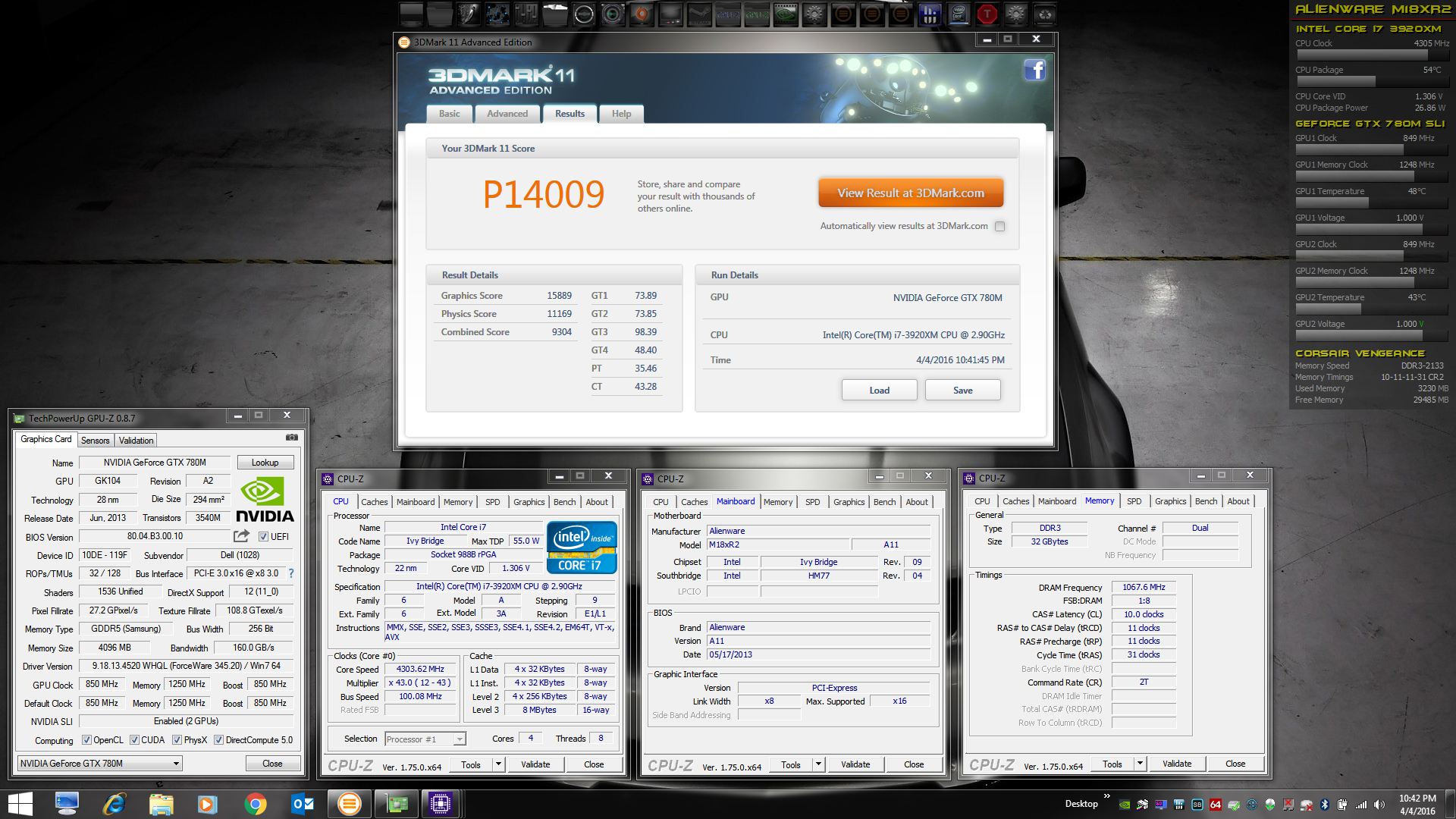Open the Sensors tab in GPU-Z
1456x819 pixels.
96,440
